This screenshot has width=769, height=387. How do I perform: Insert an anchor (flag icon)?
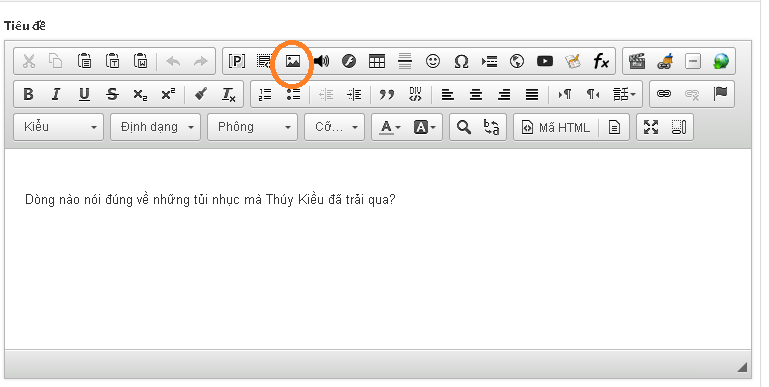coord(720,94)
